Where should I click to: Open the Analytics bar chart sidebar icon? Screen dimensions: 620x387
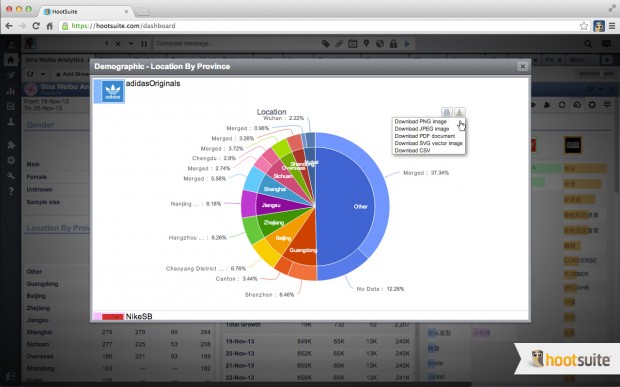11,91
